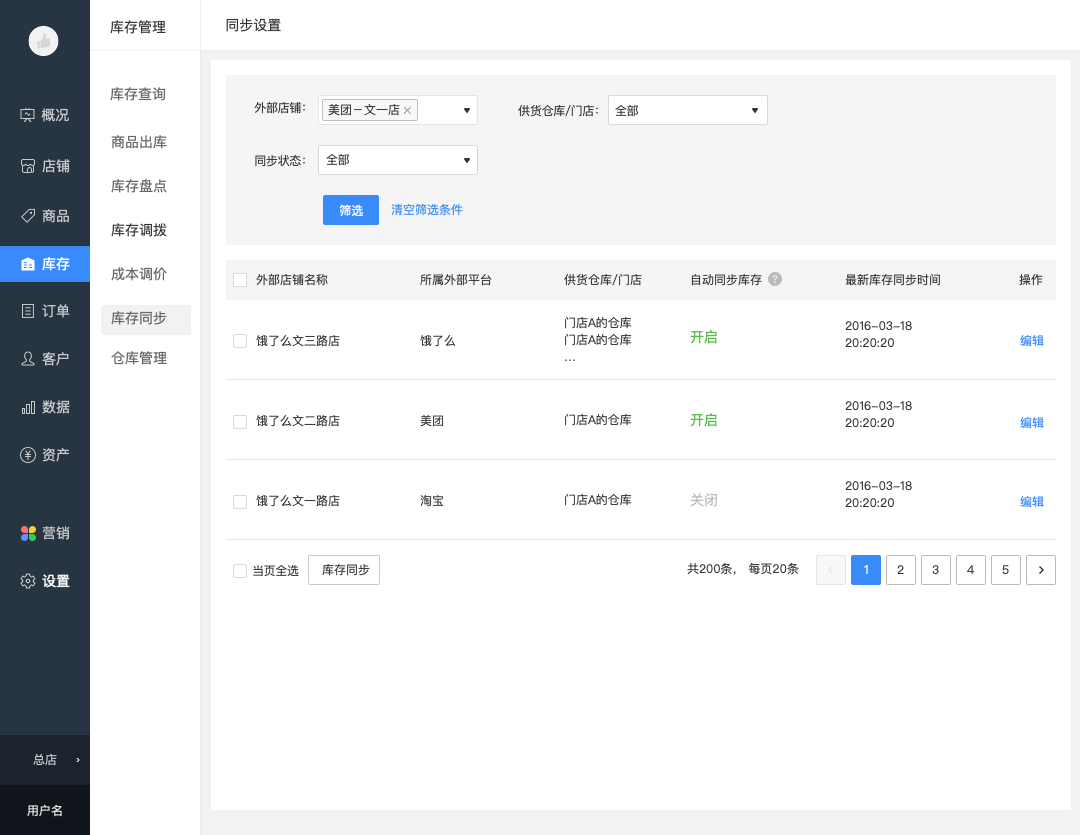This screenshot has width=1080, height=835.
Task: Open 仓库管理 in the submenu
Action: (x=139, y=358)
